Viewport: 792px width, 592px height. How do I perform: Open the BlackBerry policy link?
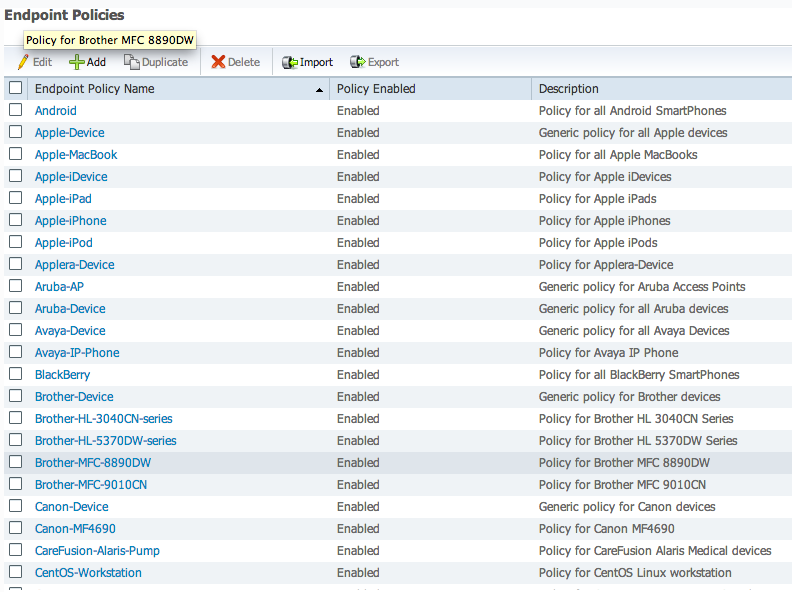click(62, 375)
